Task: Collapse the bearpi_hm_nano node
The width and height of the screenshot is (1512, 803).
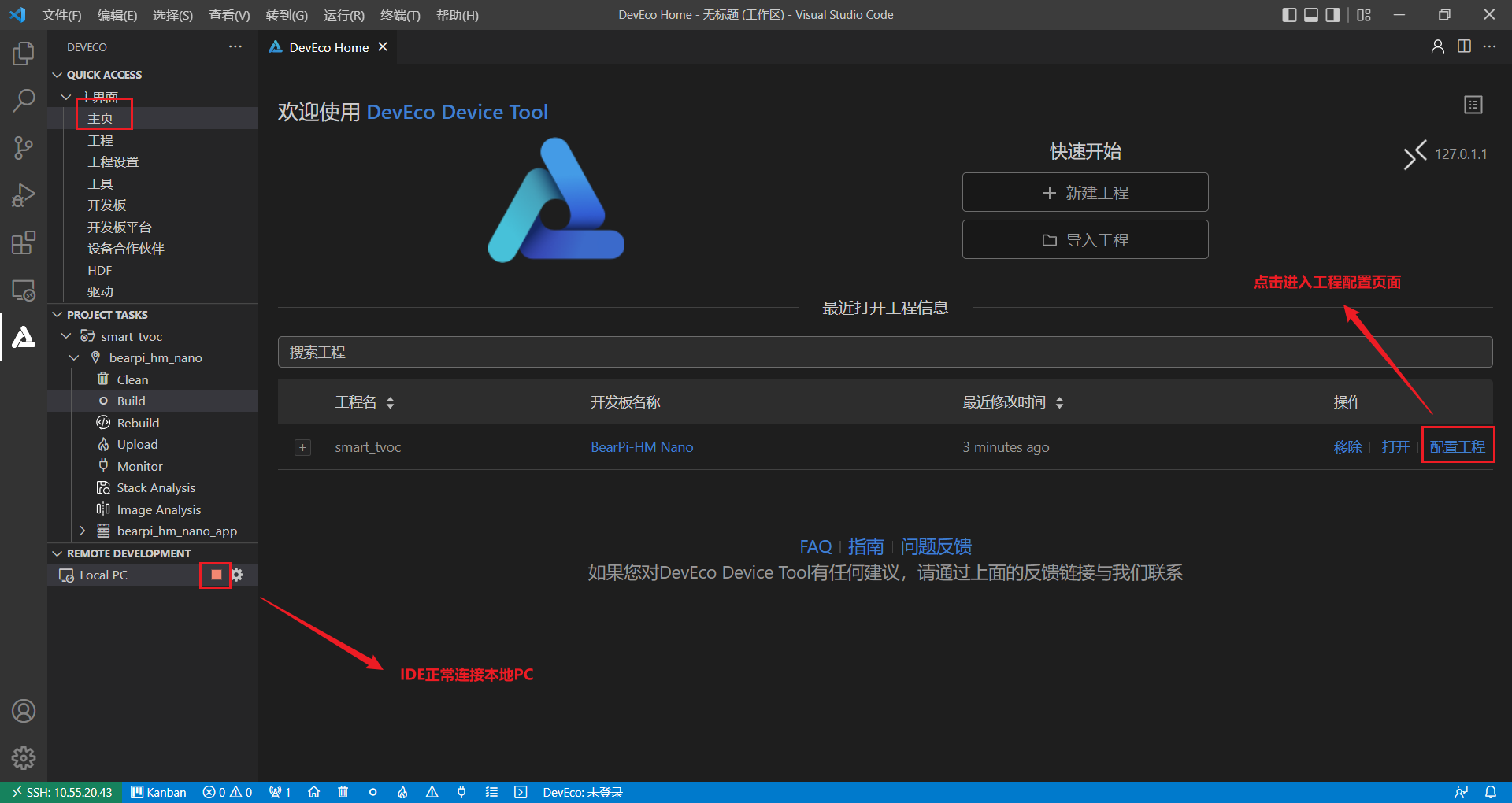Action: [x=74, y=358]
